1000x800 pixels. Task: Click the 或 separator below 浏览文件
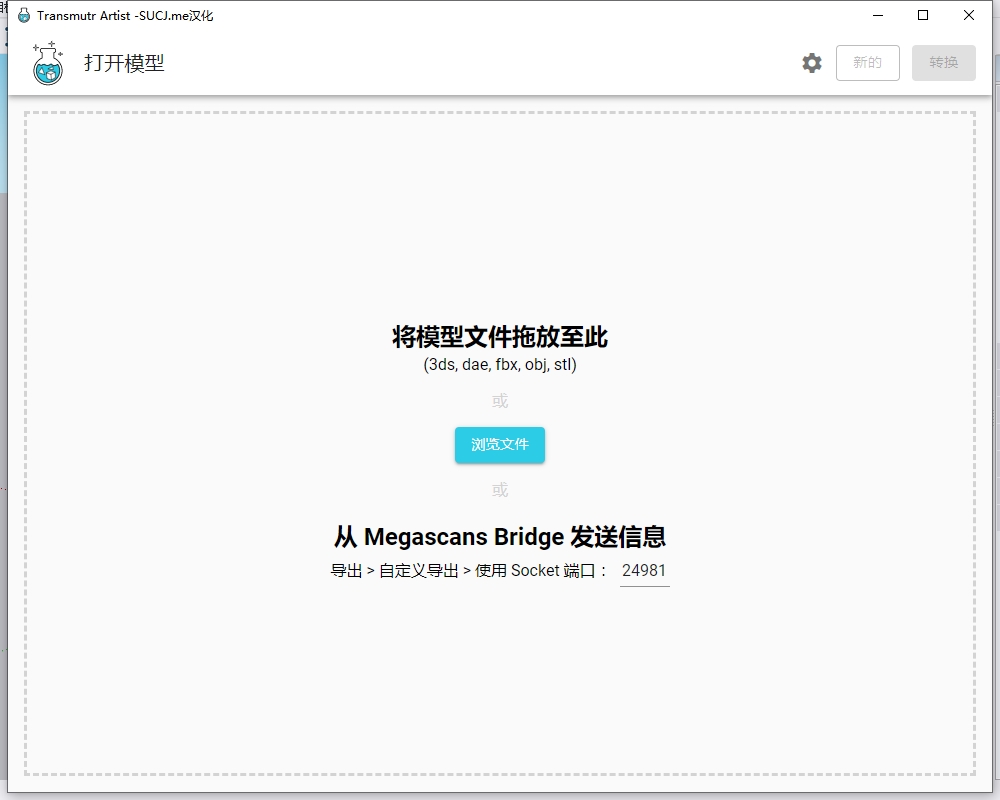click(500, 490)
